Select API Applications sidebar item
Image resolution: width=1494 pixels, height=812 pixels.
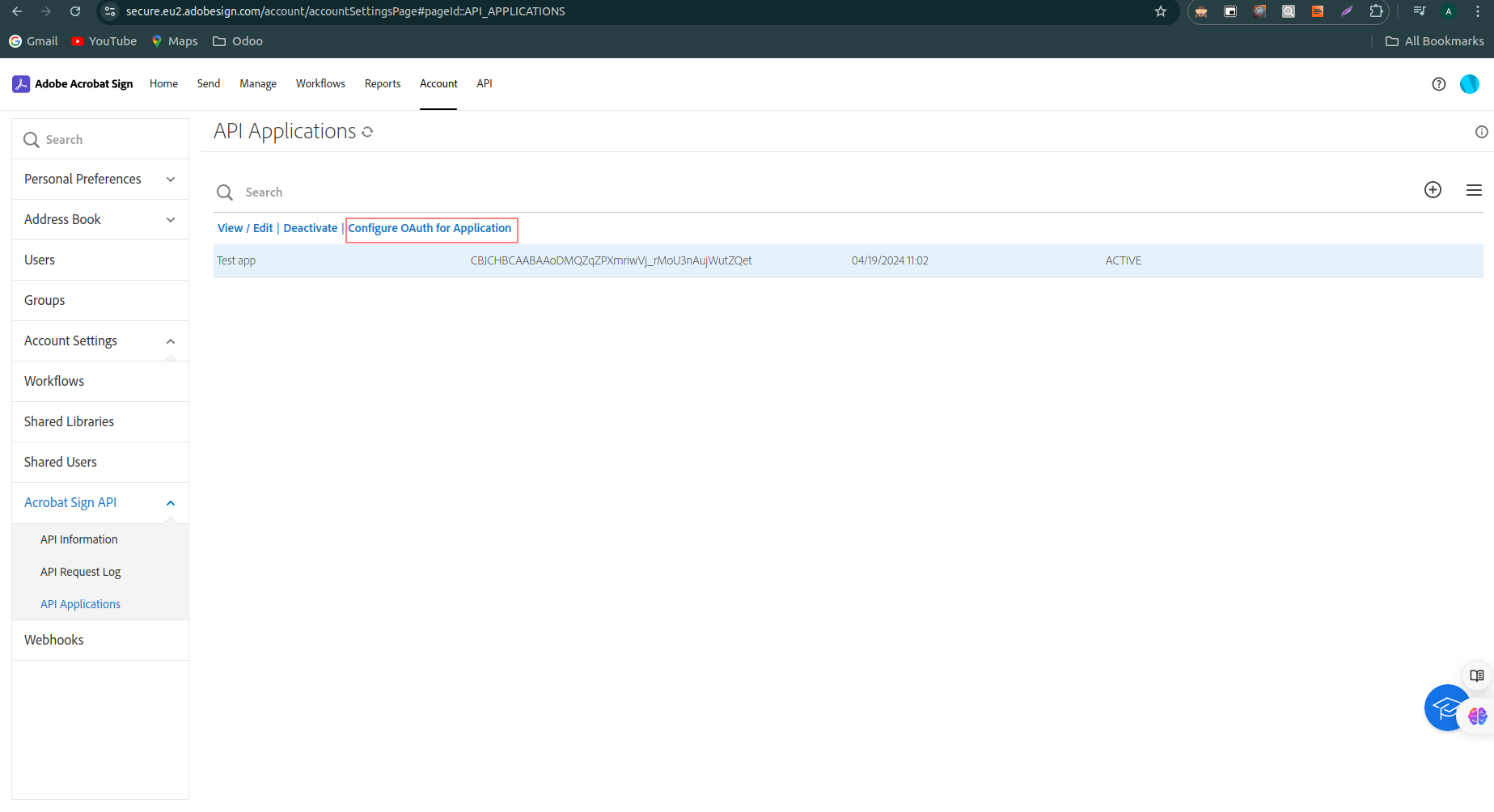pos(81,605)
